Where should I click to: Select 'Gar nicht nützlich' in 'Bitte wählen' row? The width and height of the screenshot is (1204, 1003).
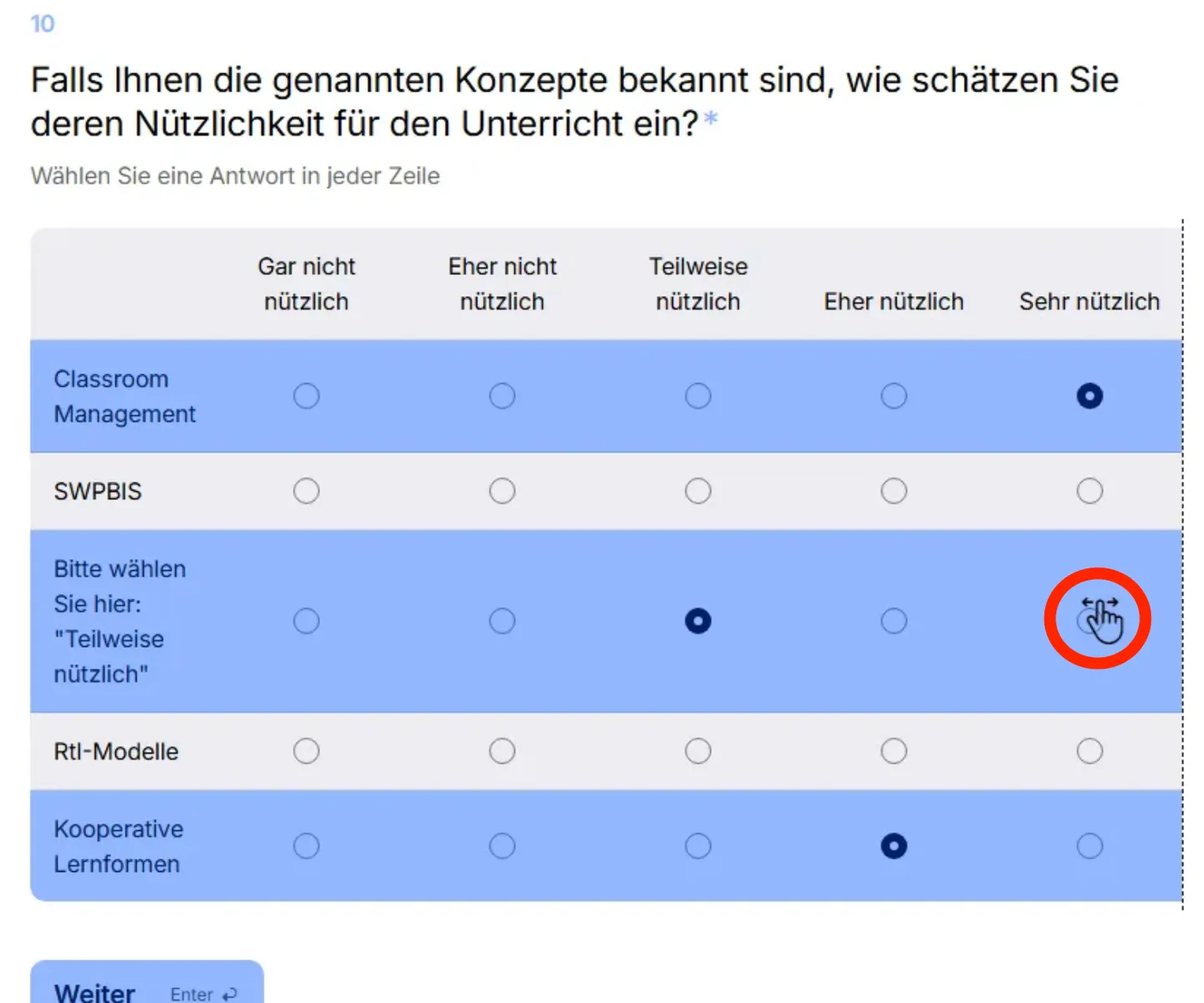[x=306, y=621]
